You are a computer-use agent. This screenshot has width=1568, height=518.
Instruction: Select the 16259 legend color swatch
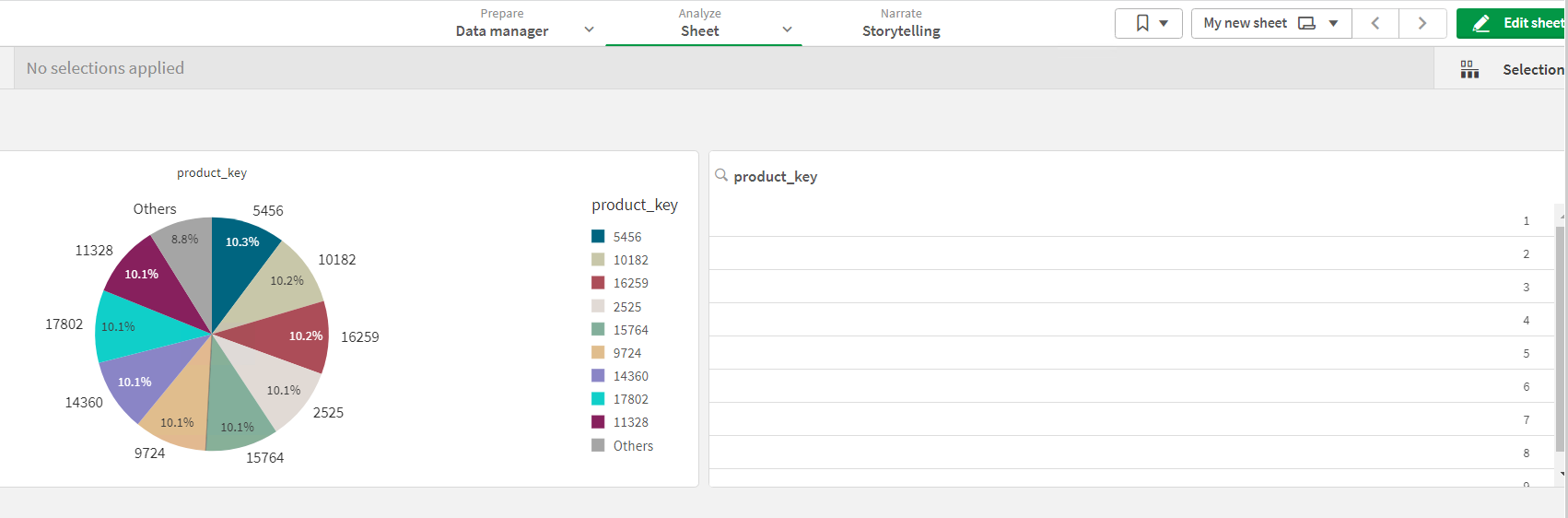(598, 283)
